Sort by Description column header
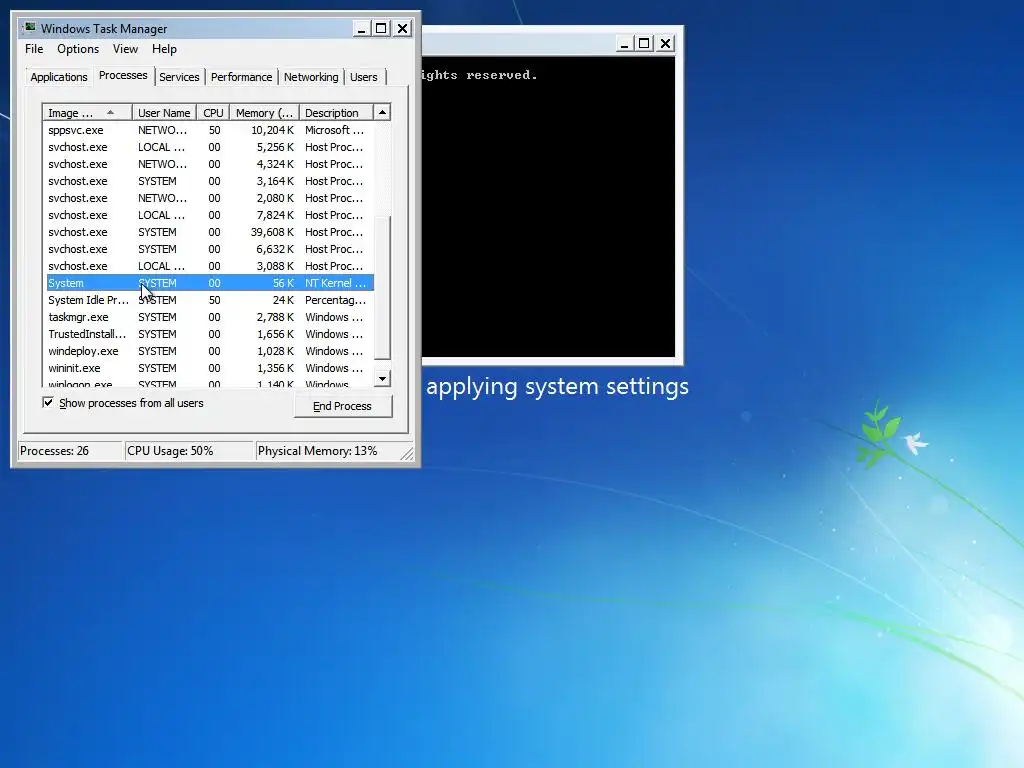Image resolution: width=1024 pixels, height=768 pixels. [336, 112]
